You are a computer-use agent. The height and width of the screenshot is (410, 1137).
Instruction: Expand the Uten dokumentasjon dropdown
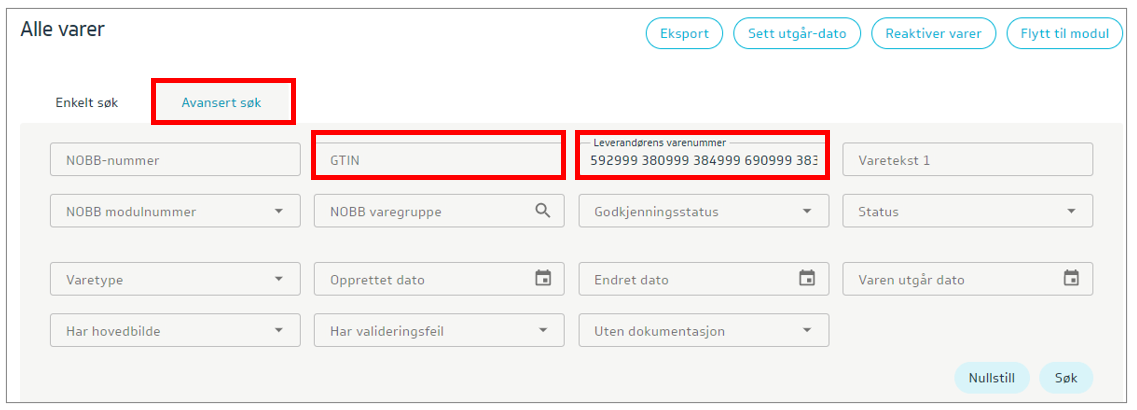point(806,330)
